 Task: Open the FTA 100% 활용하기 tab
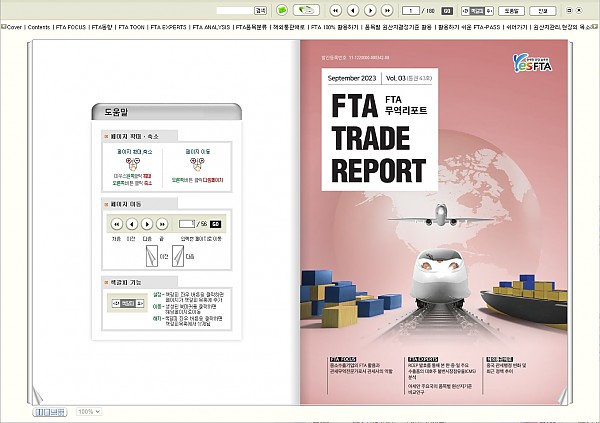click(334, 27)
